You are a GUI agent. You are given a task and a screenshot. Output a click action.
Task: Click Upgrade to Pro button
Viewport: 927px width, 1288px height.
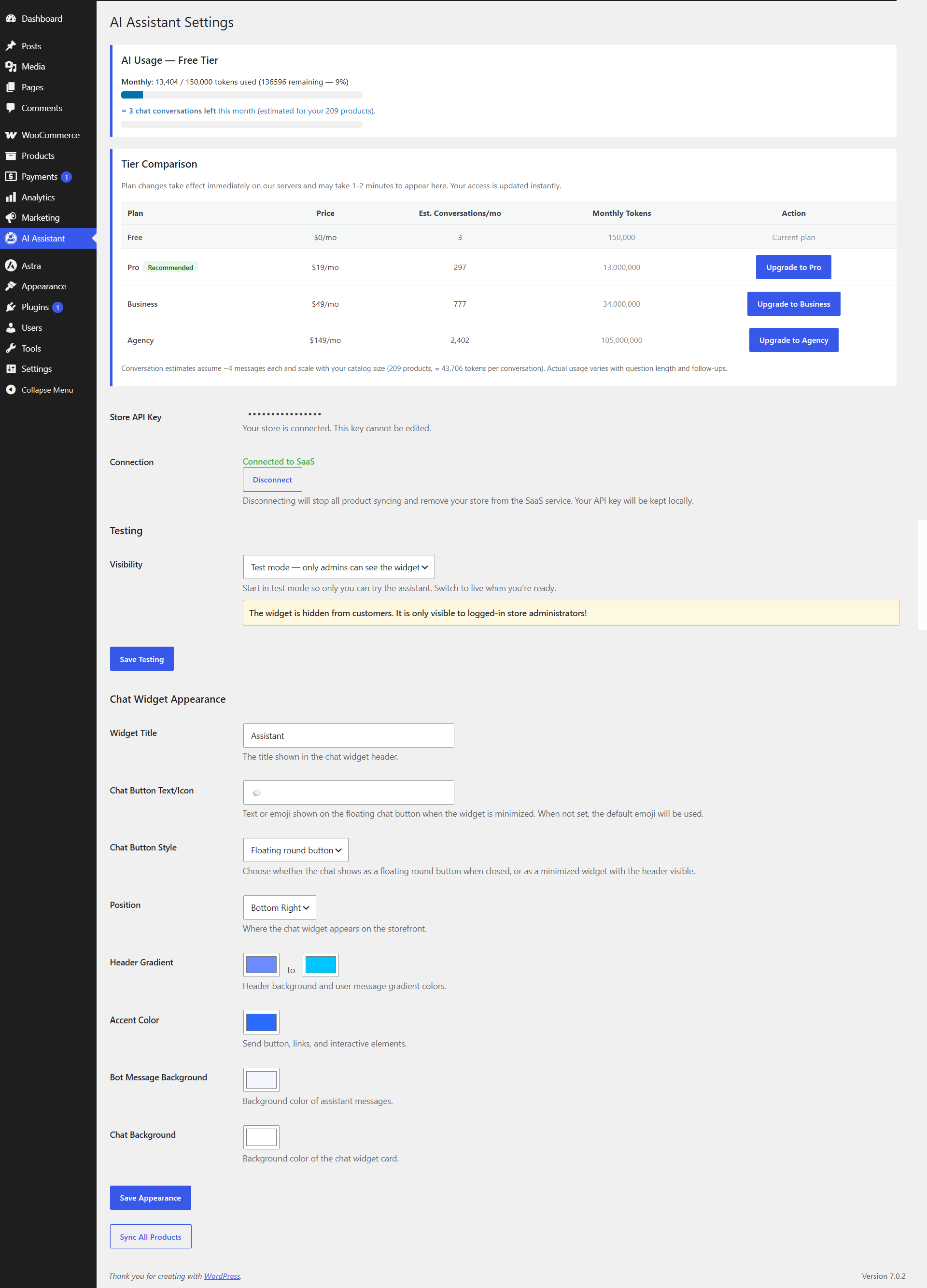pos(793,267)
